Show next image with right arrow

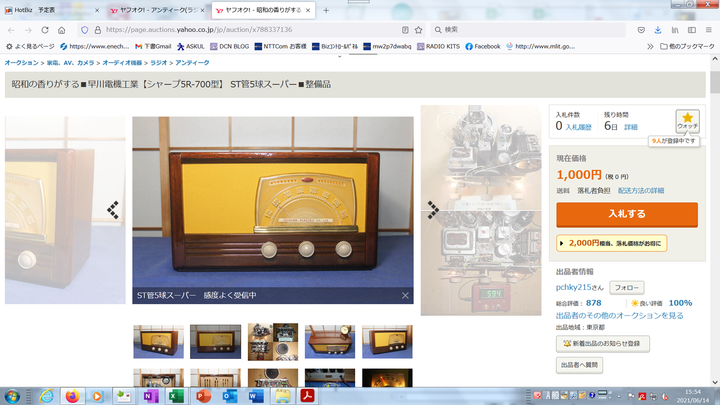(433, 210)
